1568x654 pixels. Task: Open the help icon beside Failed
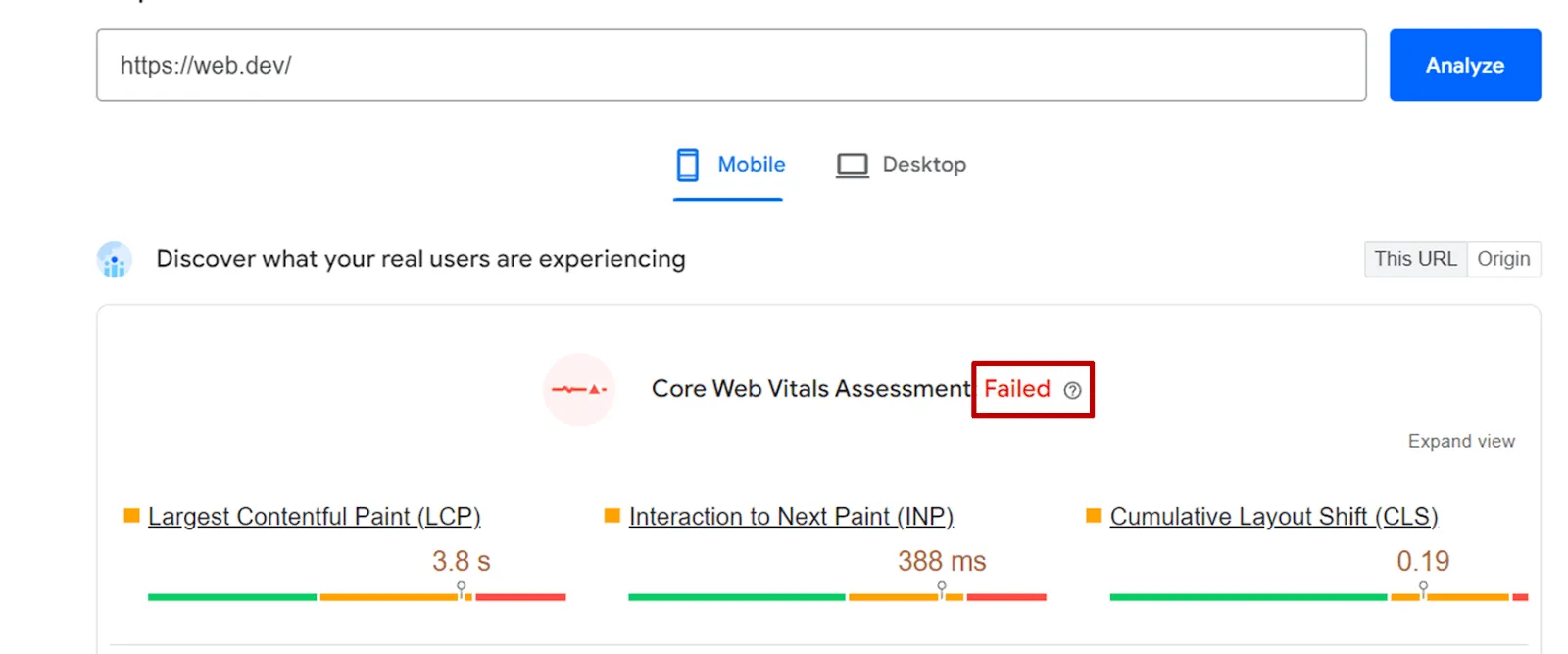(1072, 390)
